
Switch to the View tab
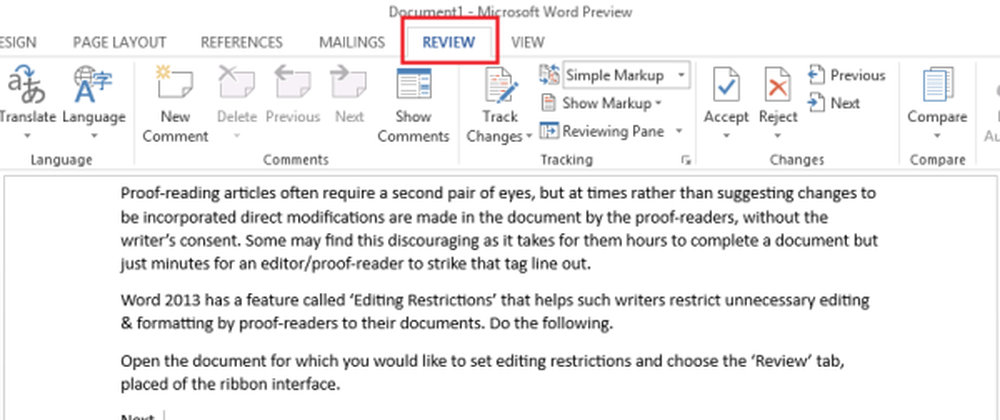tap(527, 42)
